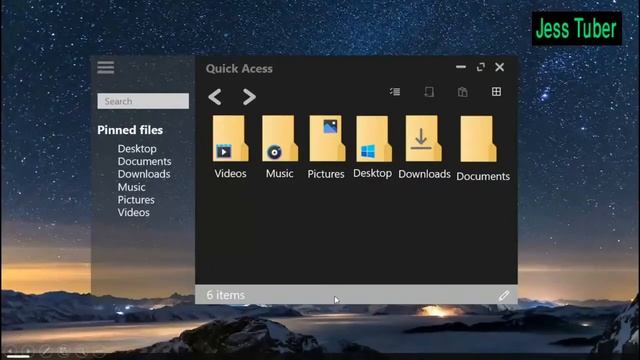Open Documents in Pinned files list

[x=144, y=161]
